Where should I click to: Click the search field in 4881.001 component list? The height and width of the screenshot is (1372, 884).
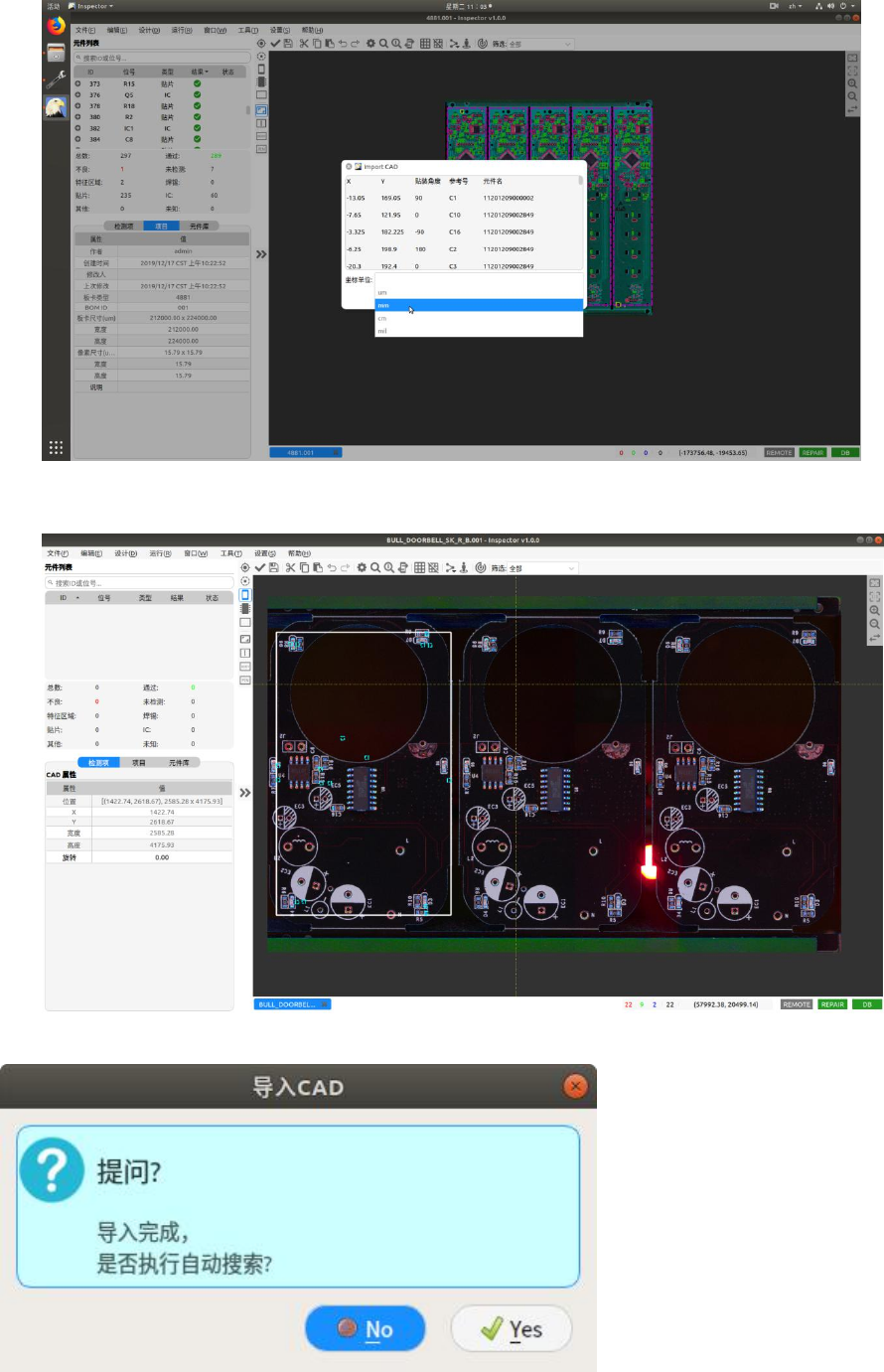[x=162, y=58]
